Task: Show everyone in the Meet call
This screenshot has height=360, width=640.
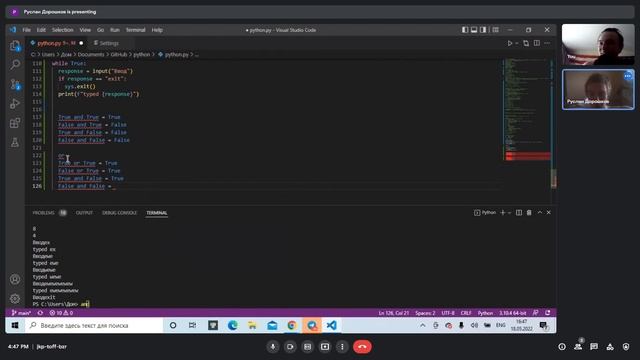Action: tap(578, 347)
